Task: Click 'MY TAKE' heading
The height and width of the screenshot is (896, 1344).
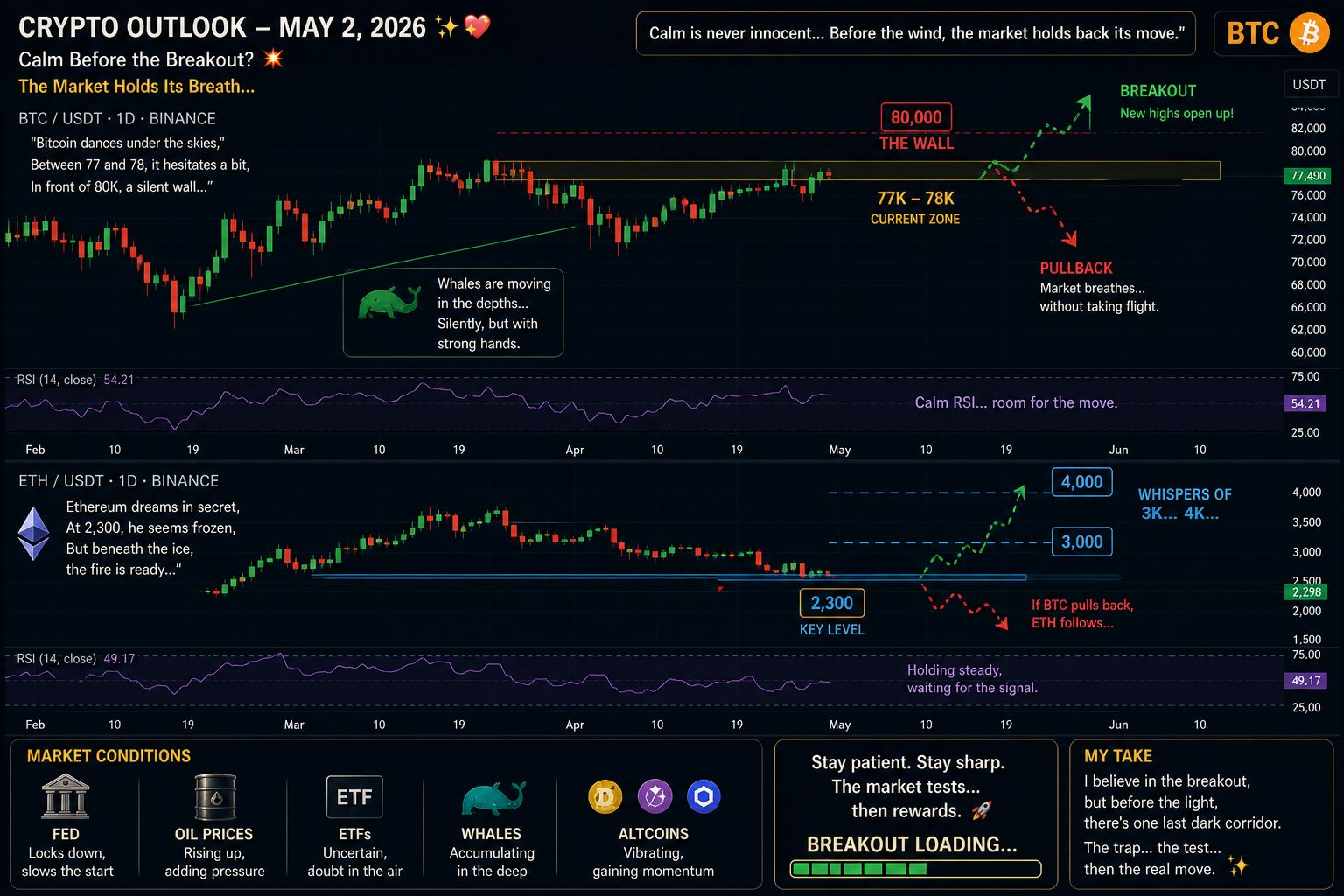Action: [1118, 756]
